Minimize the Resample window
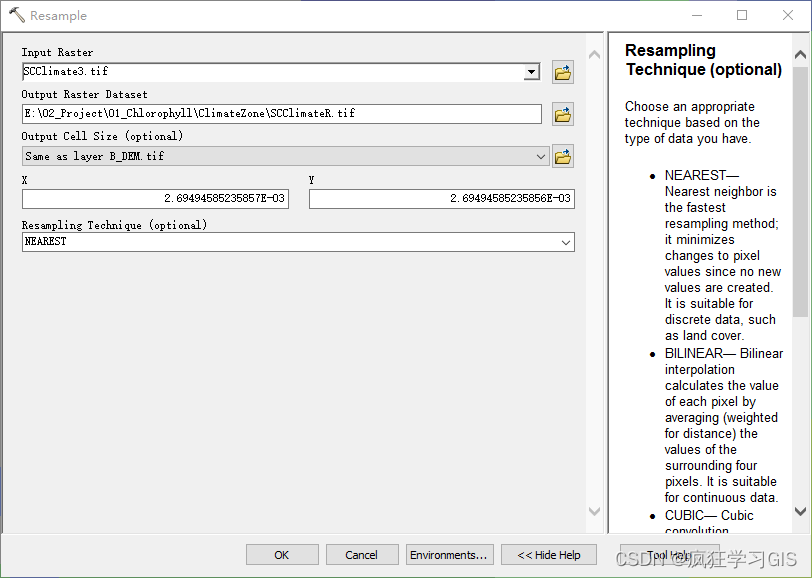Viewport: 812px width, 578px height. click(x=697, y=15)
